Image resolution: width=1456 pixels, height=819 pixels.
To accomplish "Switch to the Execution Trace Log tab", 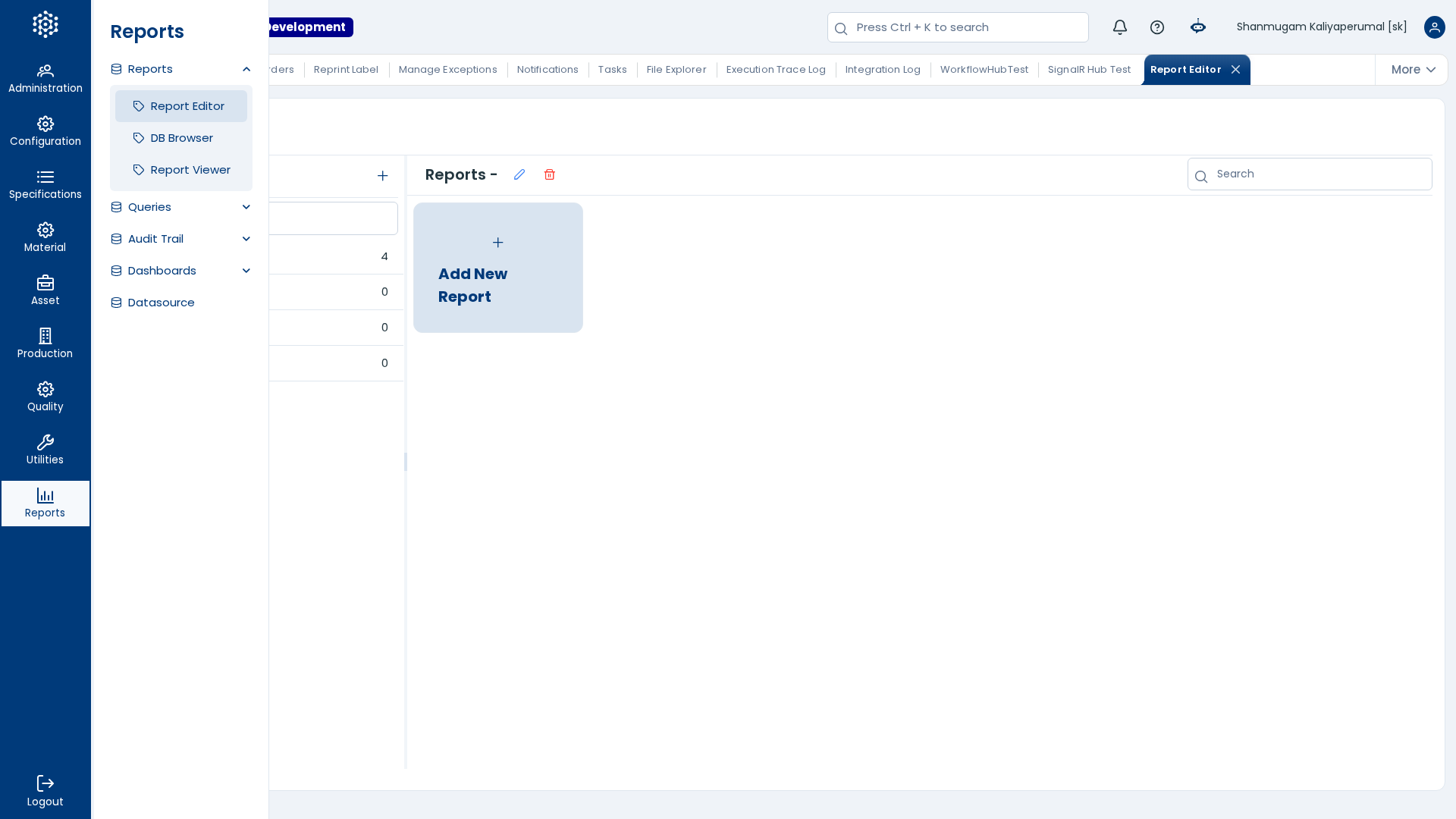I will point(776,70).
